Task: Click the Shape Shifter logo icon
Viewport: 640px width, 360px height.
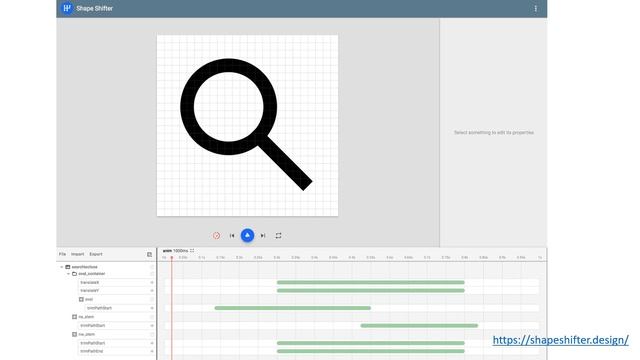Action: (x=67, y=8)
